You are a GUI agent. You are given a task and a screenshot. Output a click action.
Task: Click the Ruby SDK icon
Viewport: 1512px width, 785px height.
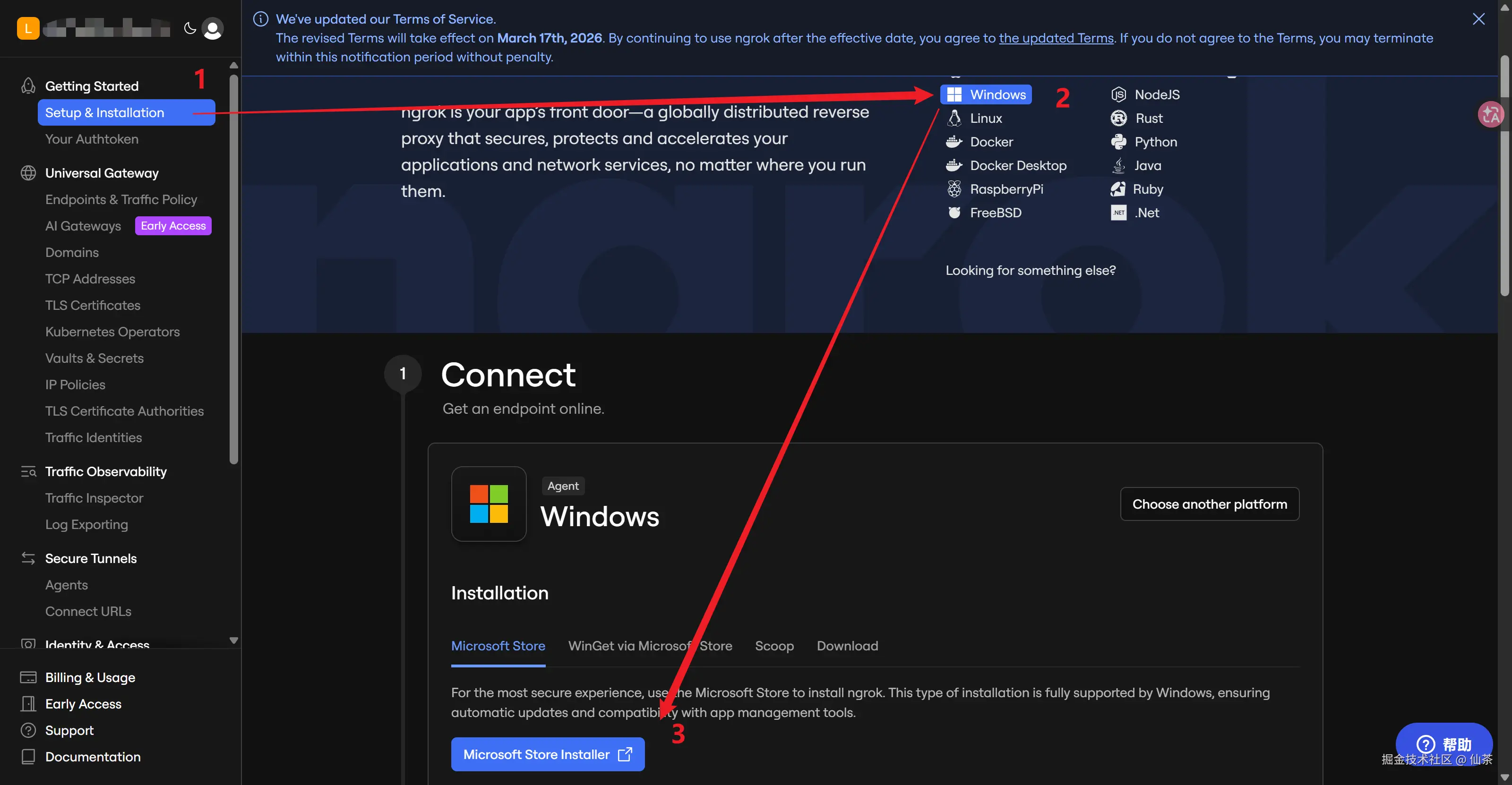click(x=1118, y=189)
